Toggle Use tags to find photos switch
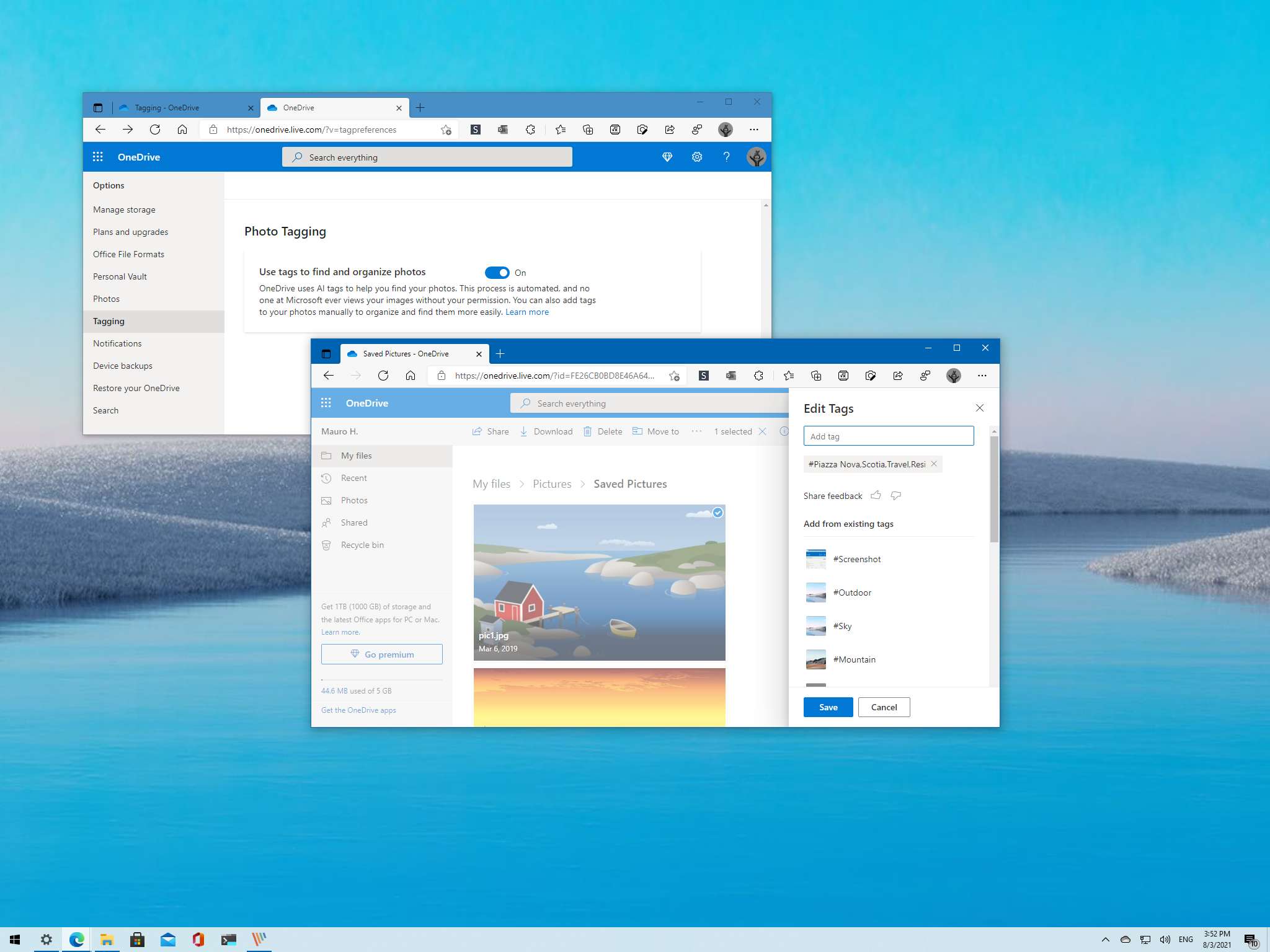The image size is (1270, 952). pos(497,272)
